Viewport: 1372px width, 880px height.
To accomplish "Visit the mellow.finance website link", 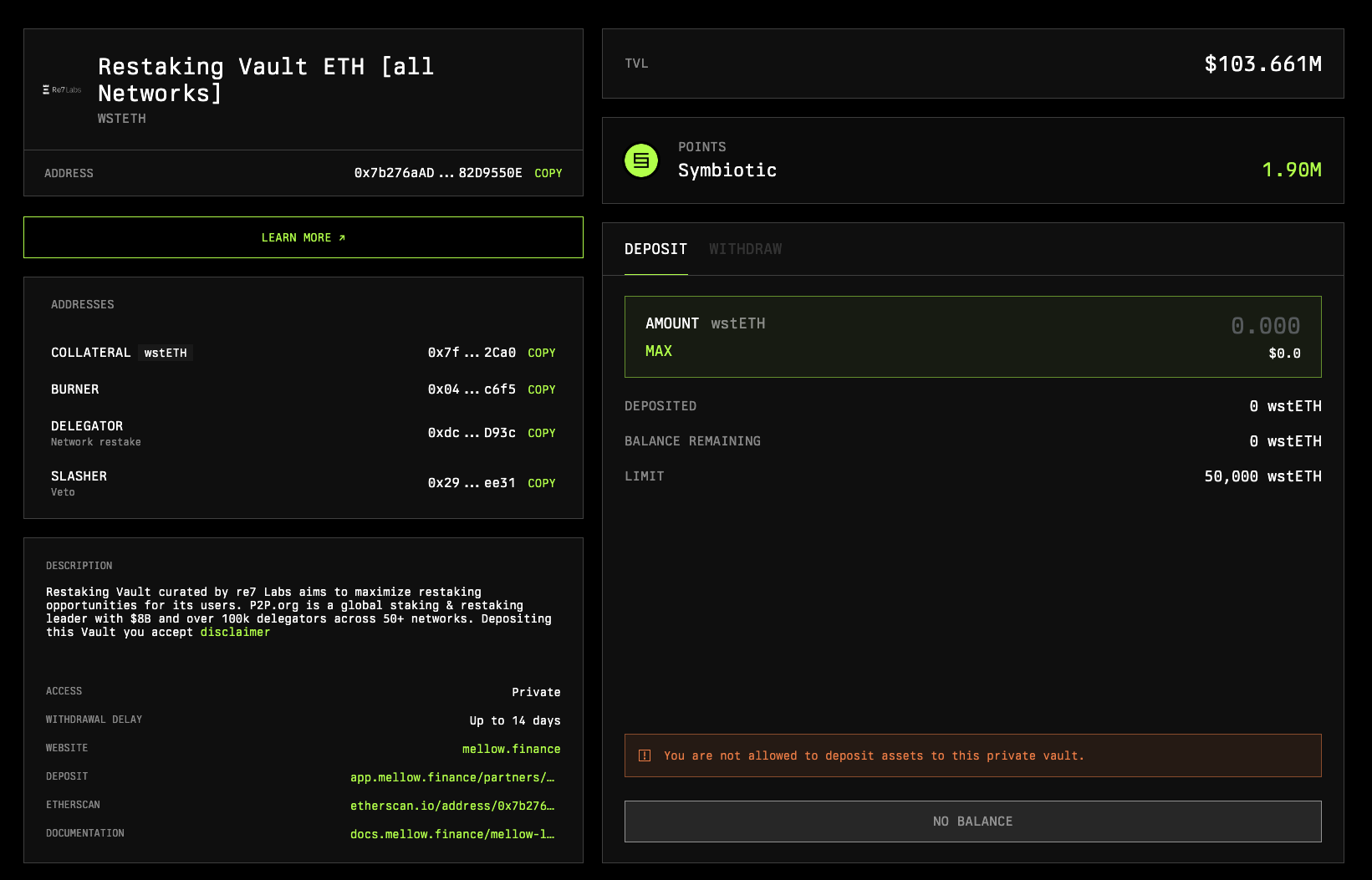I will tap(512, 749).
